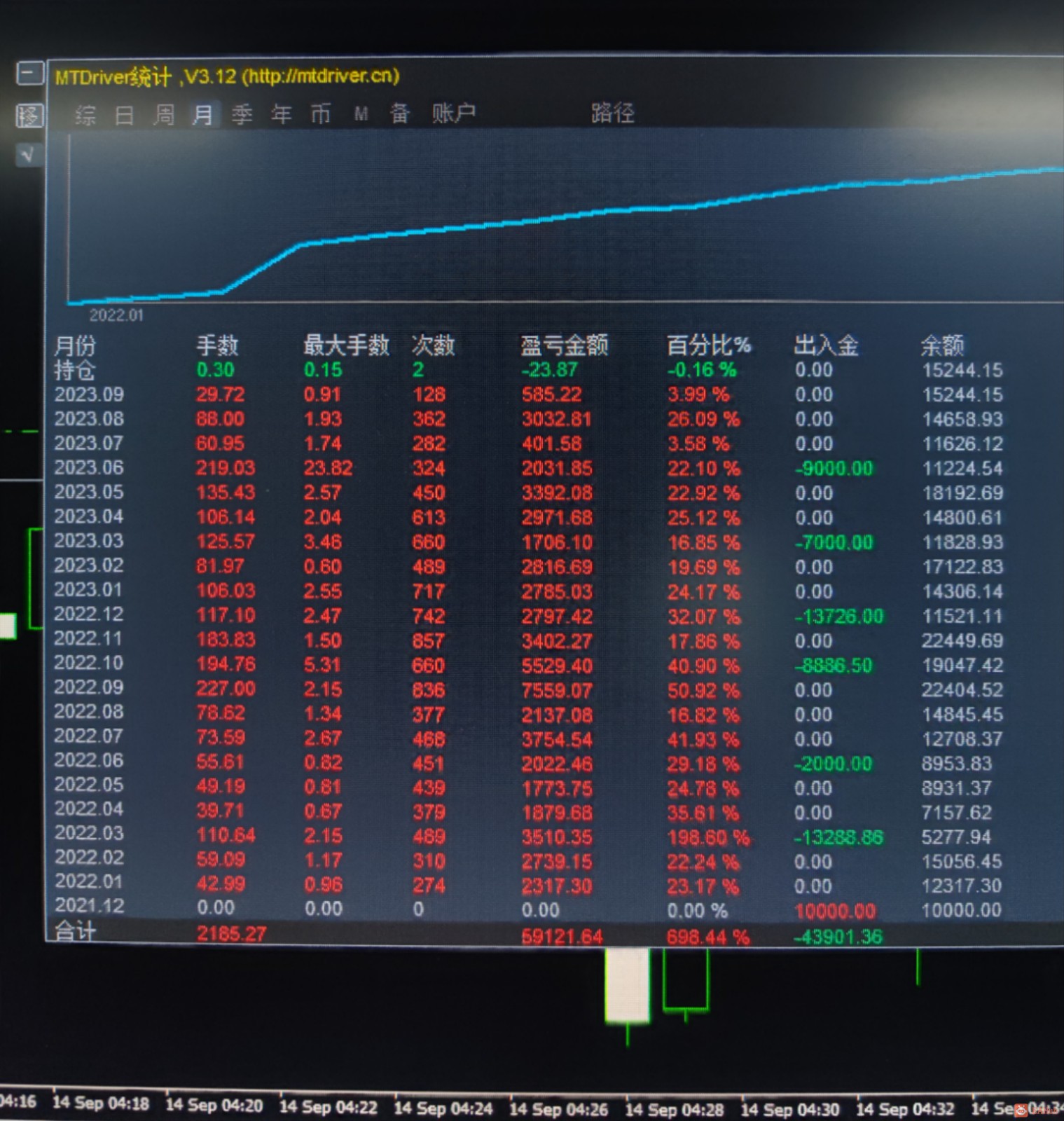Image resolution: width=1064 pixels, height=1121 pixels.
Task: Click the 198.60 % percentage for 2022.03
Action: click(x=707, y=837)
